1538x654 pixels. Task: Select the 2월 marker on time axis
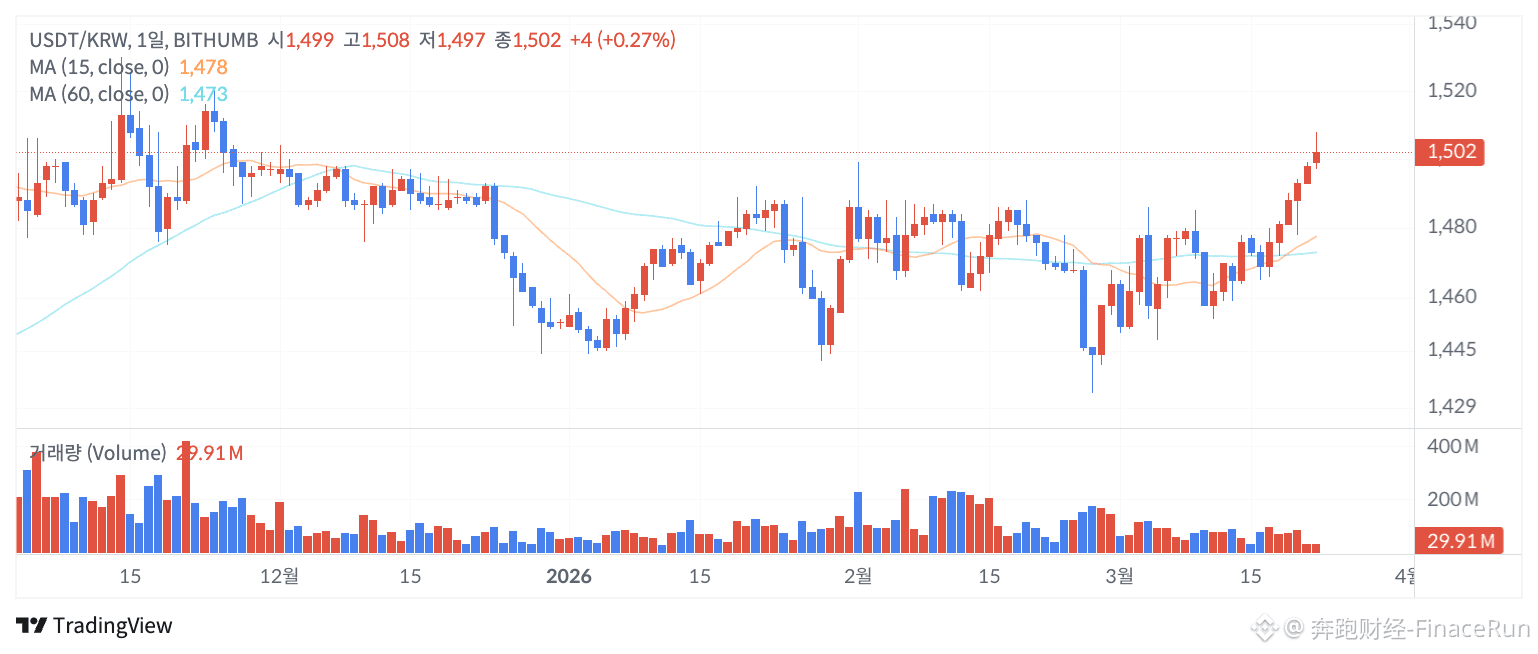coord(858,576)
